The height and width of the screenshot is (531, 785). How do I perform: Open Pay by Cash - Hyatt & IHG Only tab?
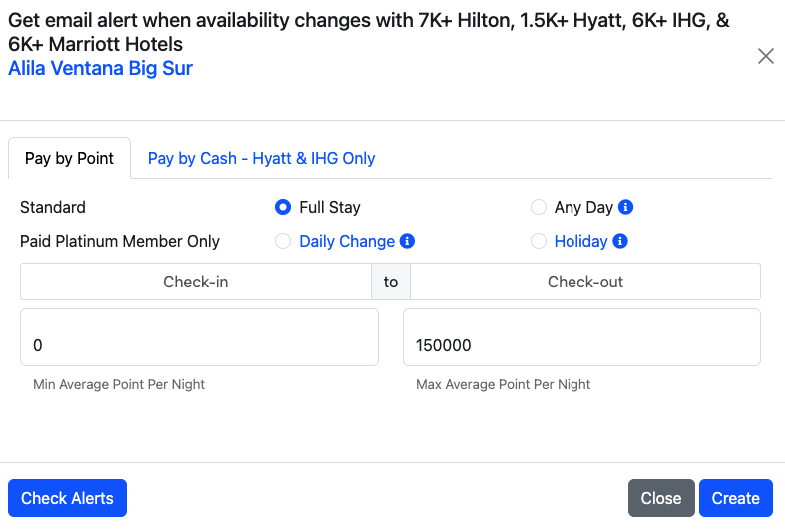(x=261, y=158)
